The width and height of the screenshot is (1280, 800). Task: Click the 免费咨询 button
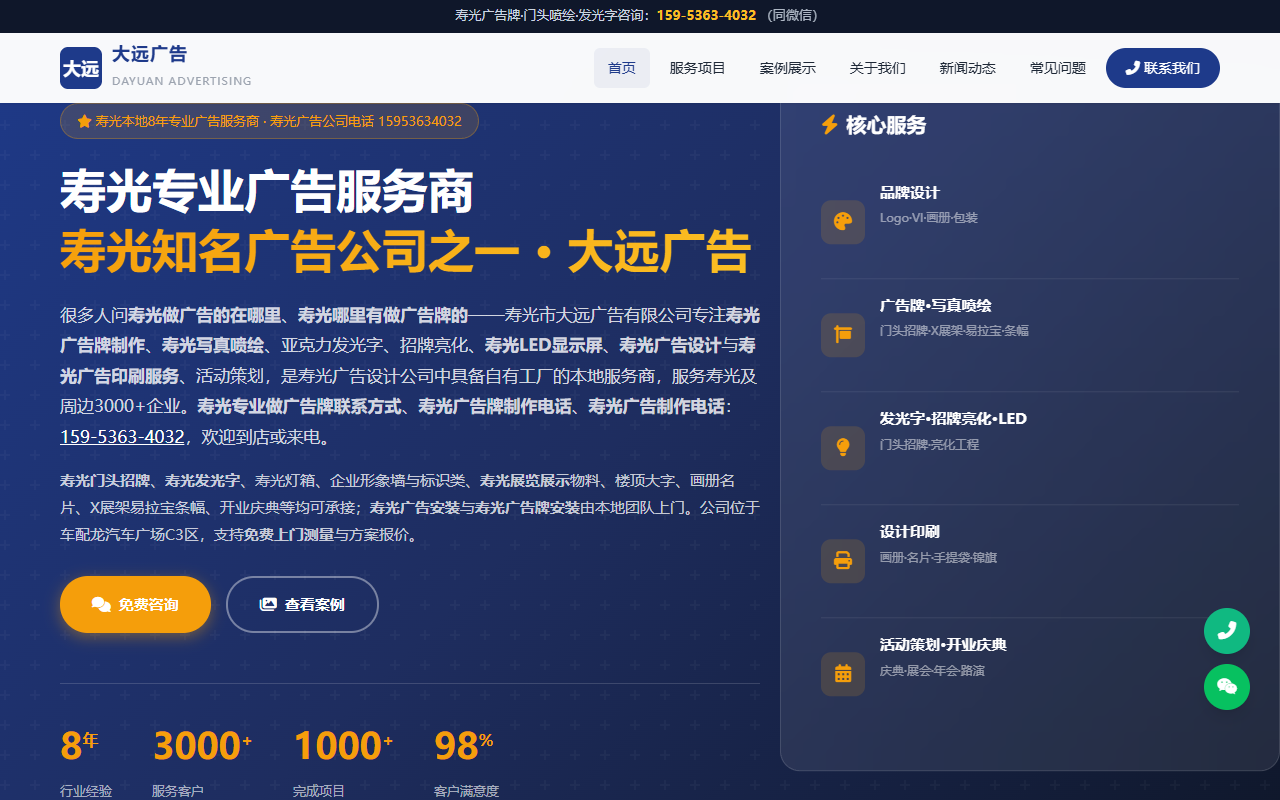pyautogui.click(x=135, y=604)
